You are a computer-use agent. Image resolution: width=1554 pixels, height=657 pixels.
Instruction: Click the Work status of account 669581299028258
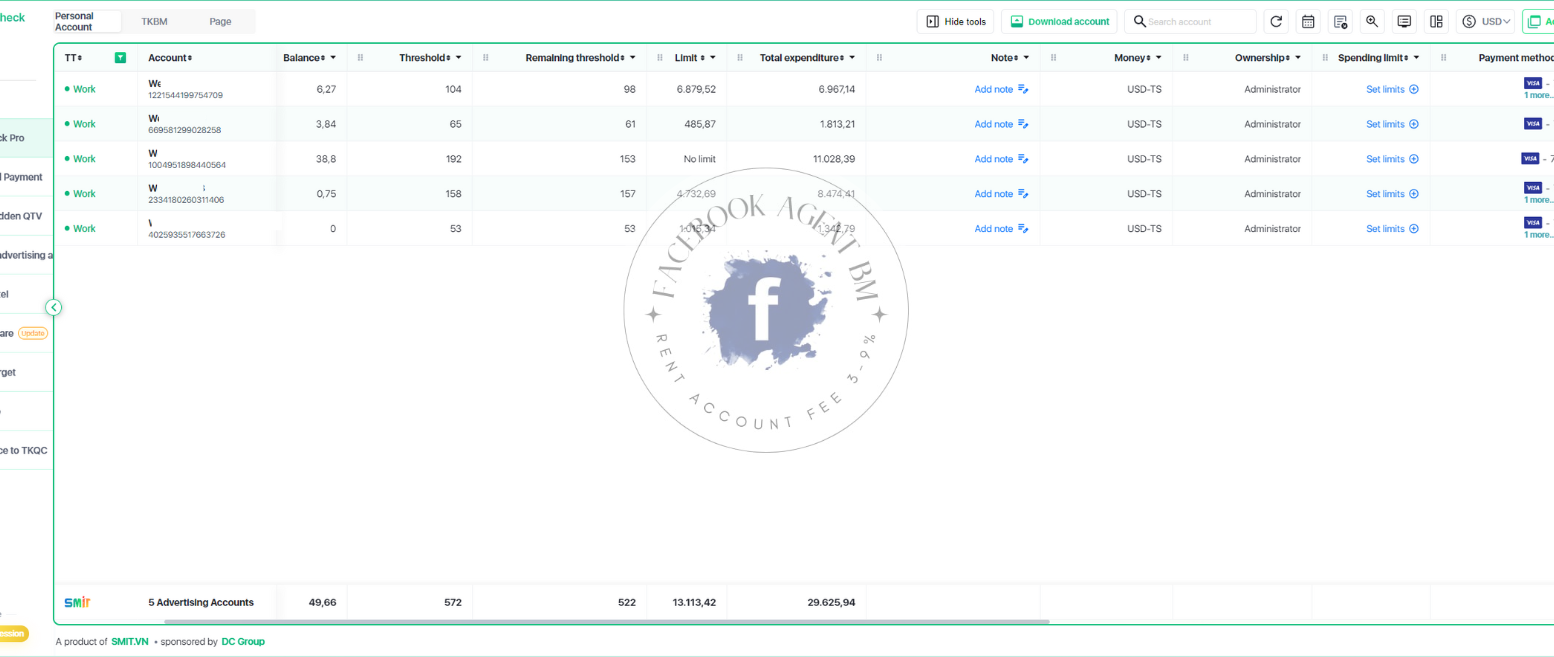tap(80, 124)
